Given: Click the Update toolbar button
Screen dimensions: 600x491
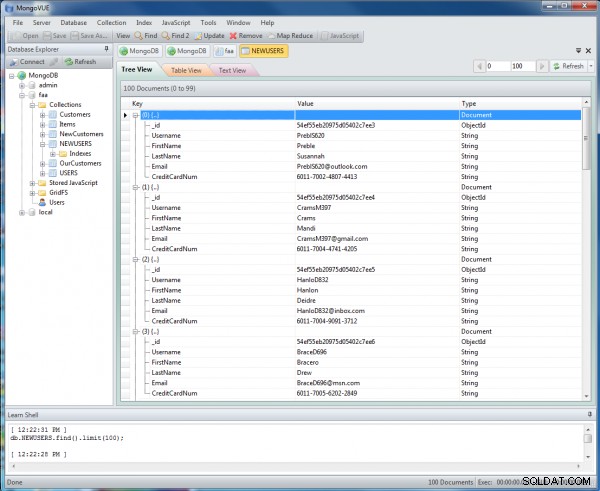Looking at the screenshot, I should (x=209, y=36).
